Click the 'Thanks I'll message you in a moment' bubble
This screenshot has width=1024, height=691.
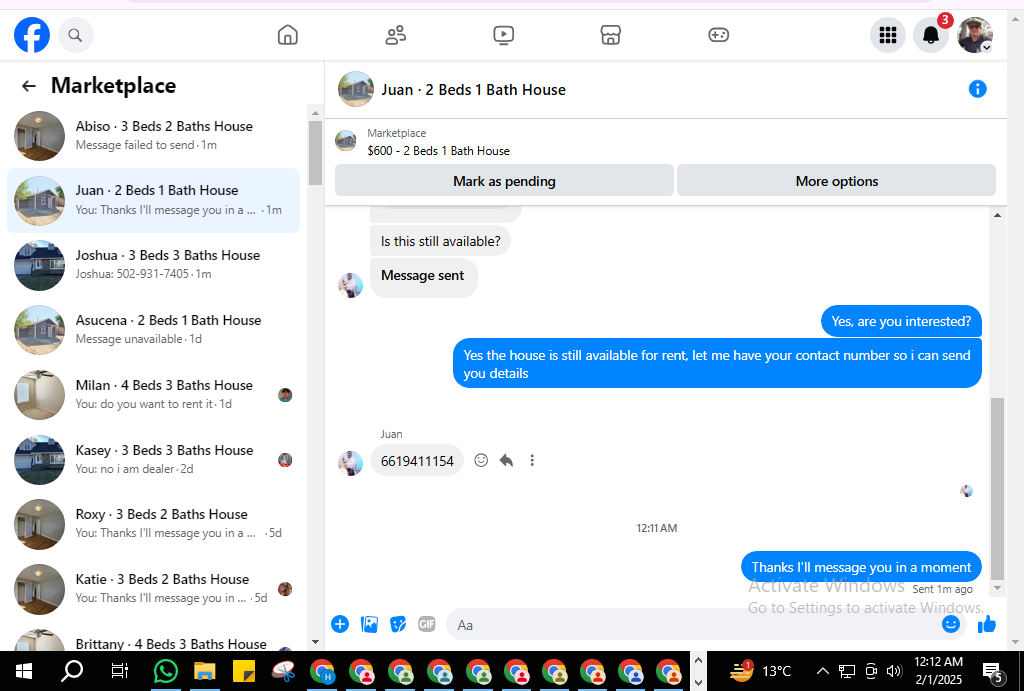point(861,567)
